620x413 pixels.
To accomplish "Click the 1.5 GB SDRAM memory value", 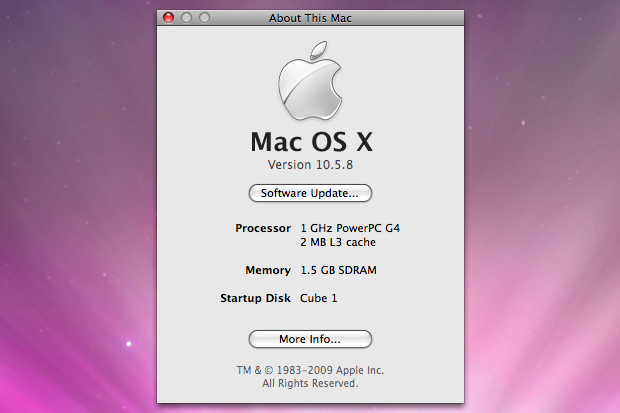I will [338, 270].
